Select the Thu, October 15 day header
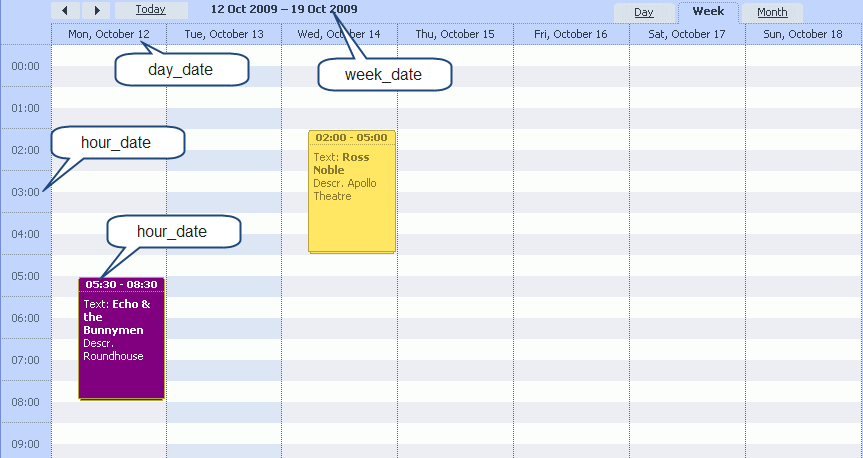The width and height of the screenshot is (863, 458). pyautogui.click(x=455, y=34)
